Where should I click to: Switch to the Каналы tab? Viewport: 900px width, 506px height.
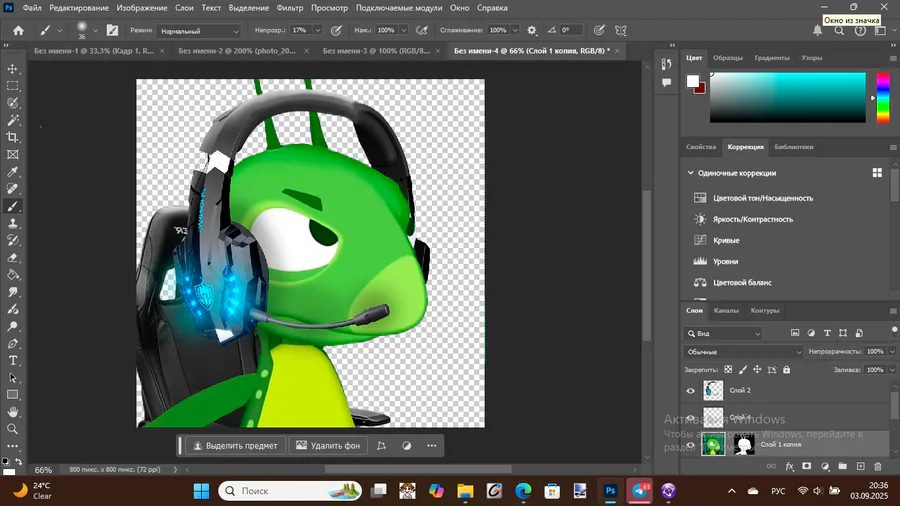(x=726, y=310)
